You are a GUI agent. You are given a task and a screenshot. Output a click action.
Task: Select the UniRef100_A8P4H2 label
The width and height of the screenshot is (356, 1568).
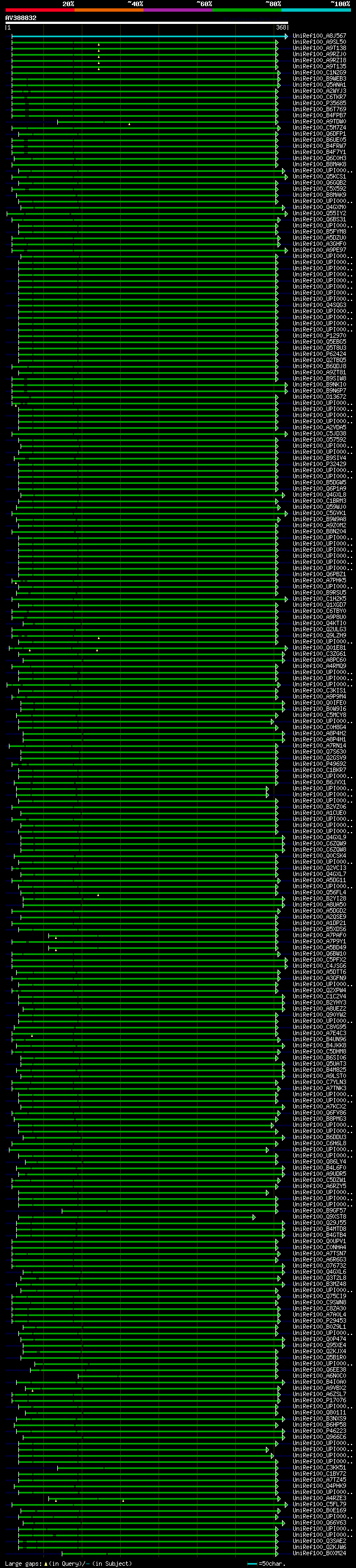click(319, 734)
